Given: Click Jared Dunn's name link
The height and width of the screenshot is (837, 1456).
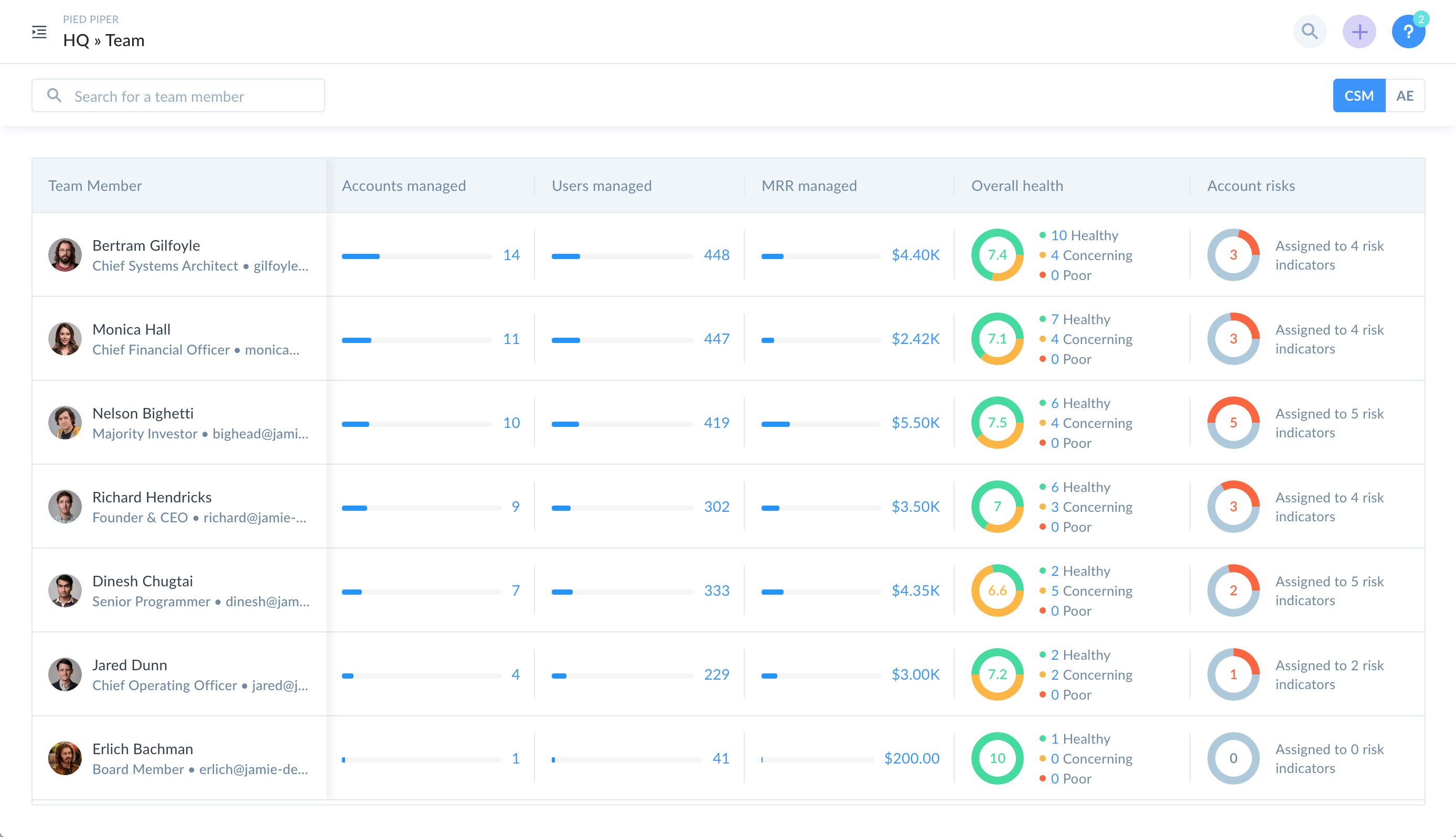Looking at the screenshot, I should (130, 664).
